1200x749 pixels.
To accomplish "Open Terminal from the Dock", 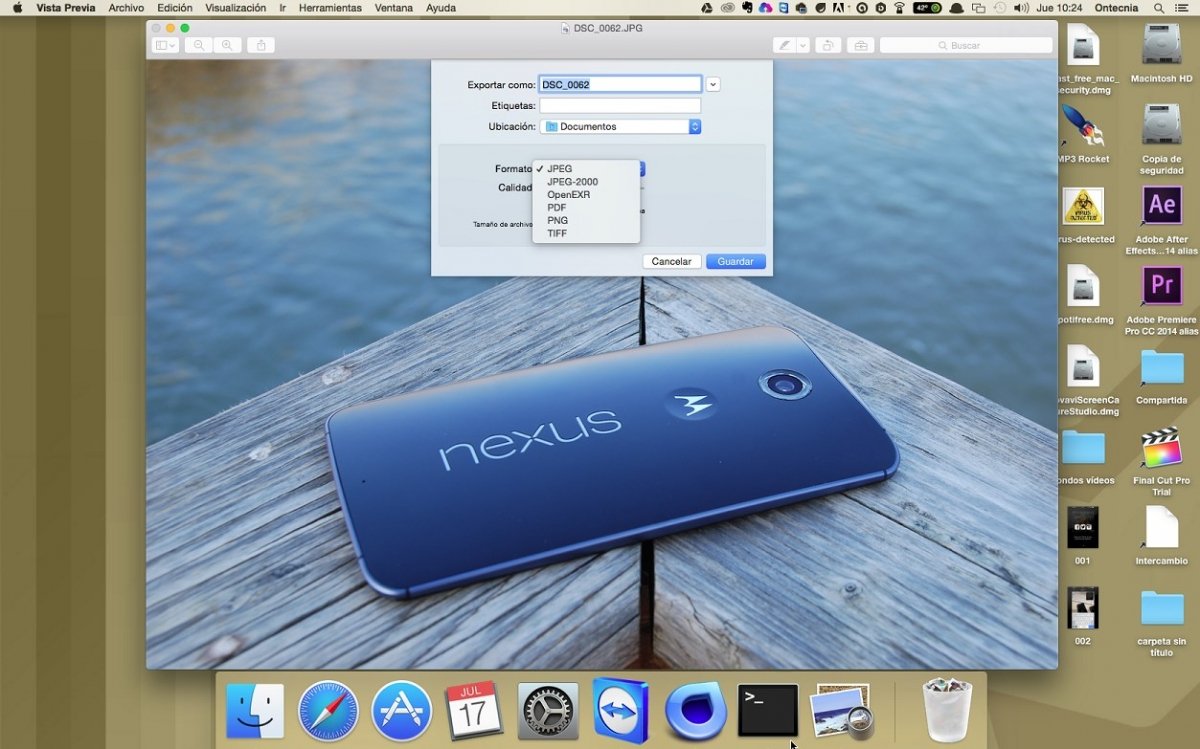I will pyautogui.click(x=768, y=711).
